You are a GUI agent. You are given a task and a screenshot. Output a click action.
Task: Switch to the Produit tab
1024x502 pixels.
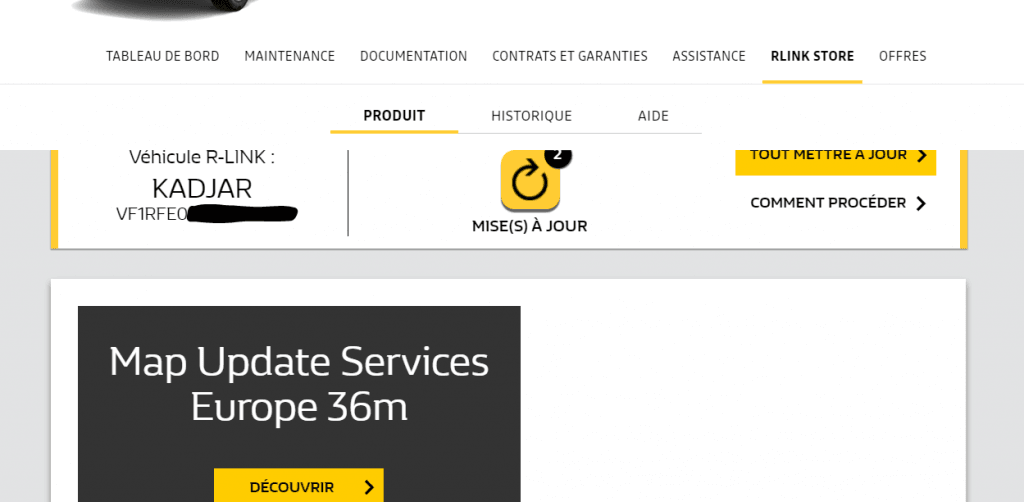click(x=394, y=116)
